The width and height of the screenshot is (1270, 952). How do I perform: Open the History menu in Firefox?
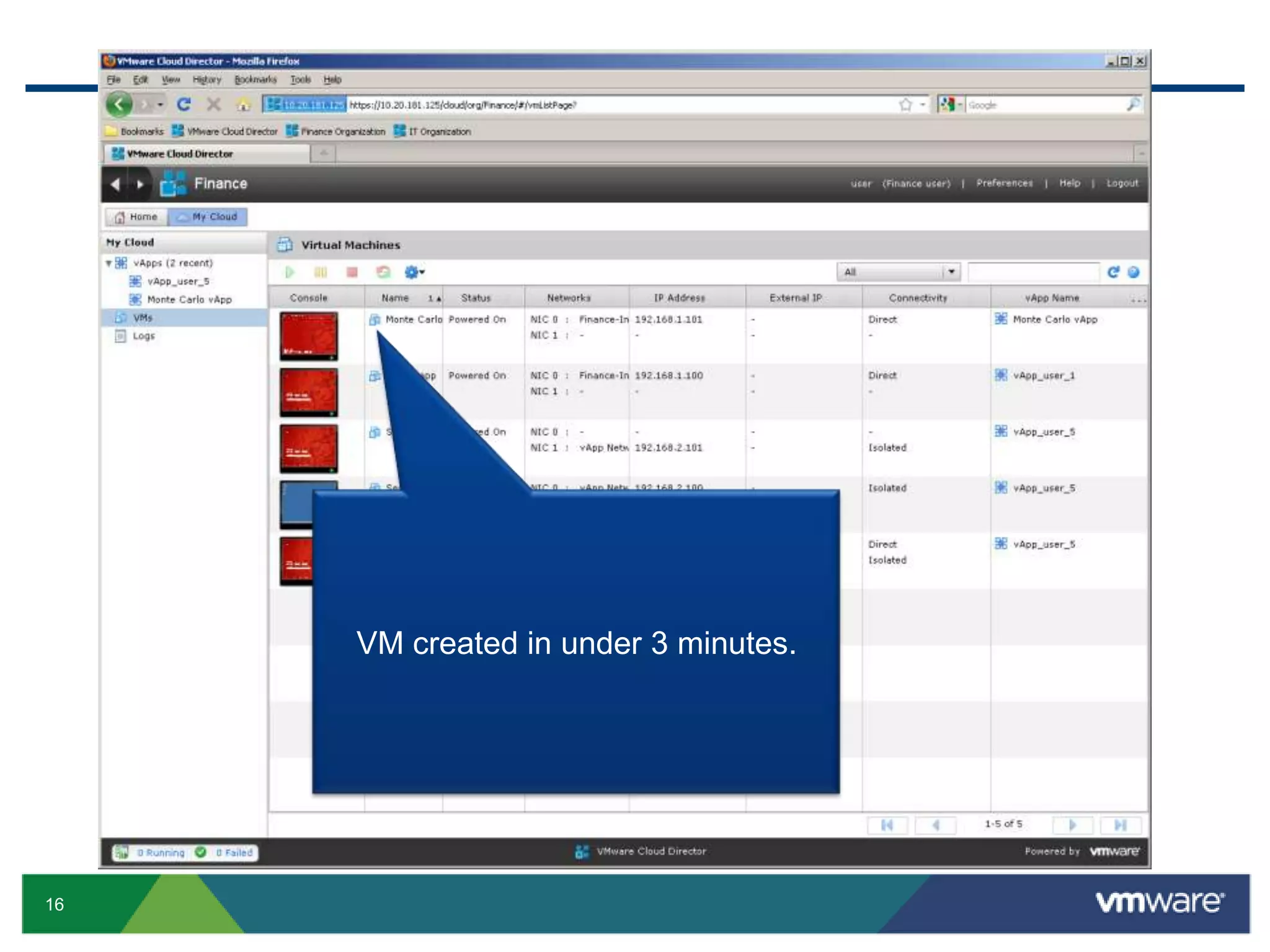pos(206,79)
